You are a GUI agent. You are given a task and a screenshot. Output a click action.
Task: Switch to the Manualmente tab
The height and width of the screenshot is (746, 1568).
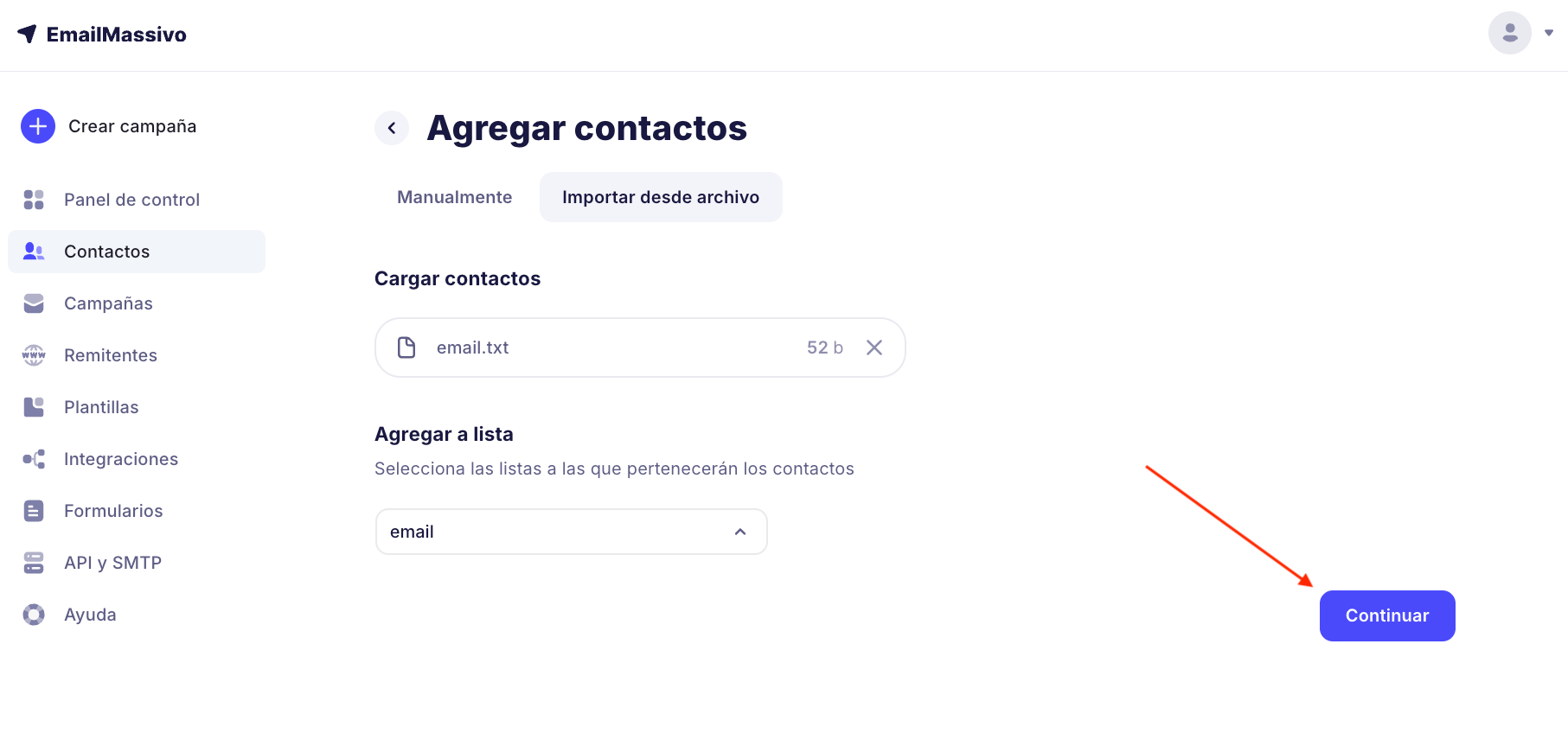click(454, 197)
